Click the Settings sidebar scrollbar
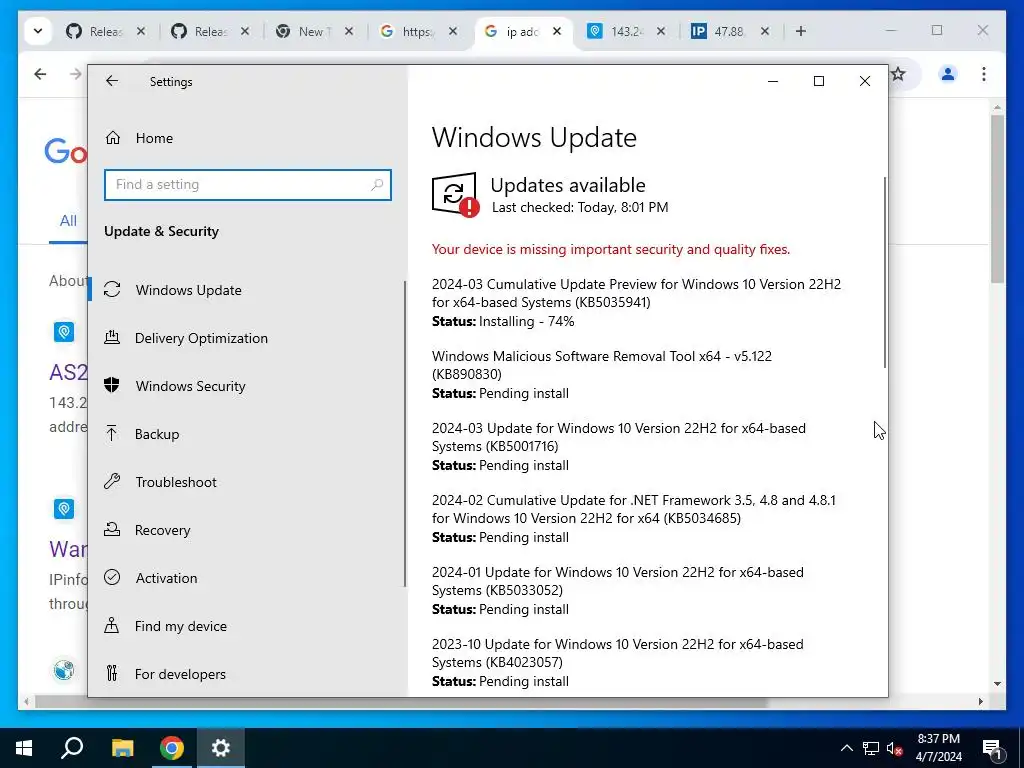The width and height of the screenshot is (1024, 768). pyautogui.click(x=405, y=434)
